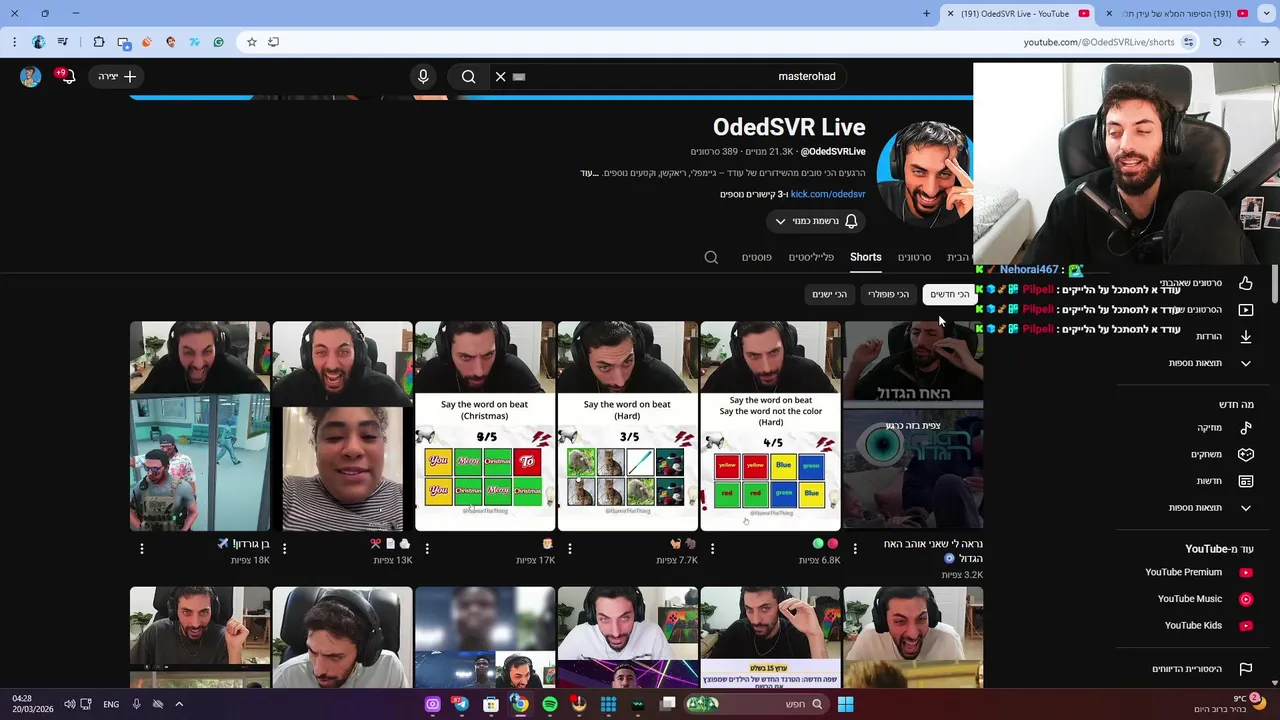The image size is (1280, 720).
Task: Click the taskbar search box (חפש)
Action: (x=756, y=704)
